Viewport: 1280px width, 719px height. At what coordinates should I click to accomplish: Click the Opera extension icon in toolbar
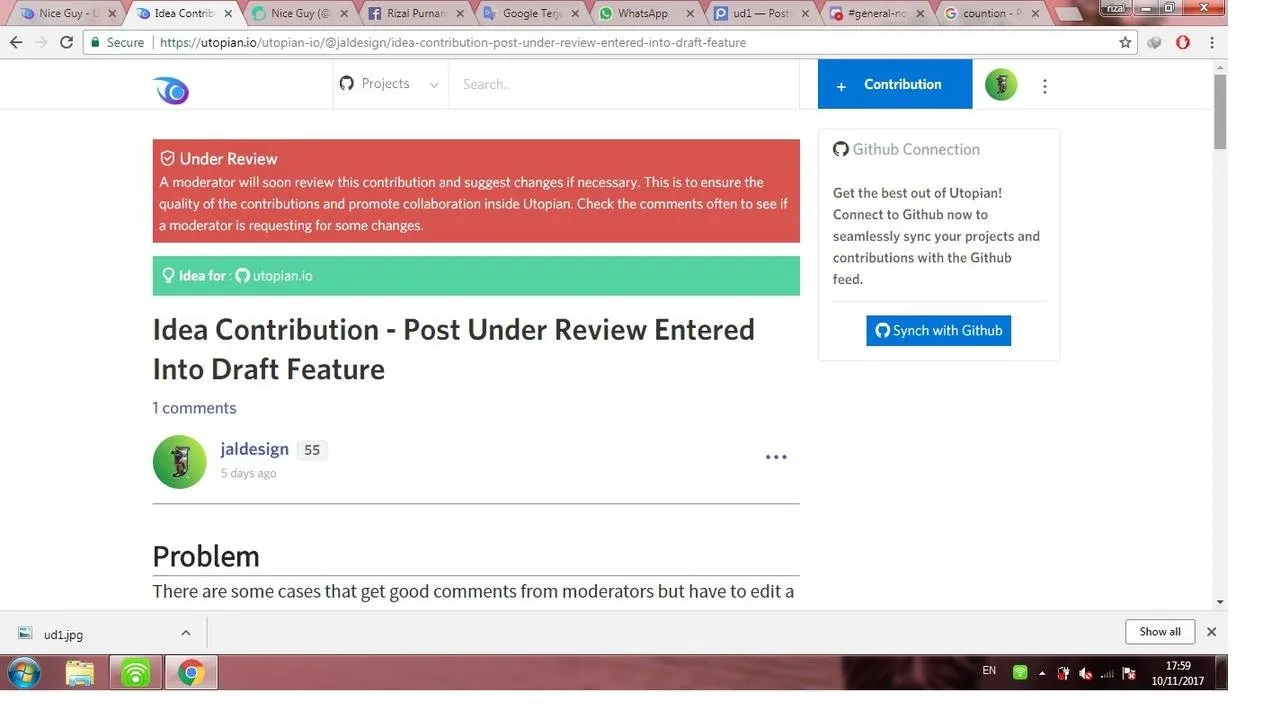(1183, 43)
